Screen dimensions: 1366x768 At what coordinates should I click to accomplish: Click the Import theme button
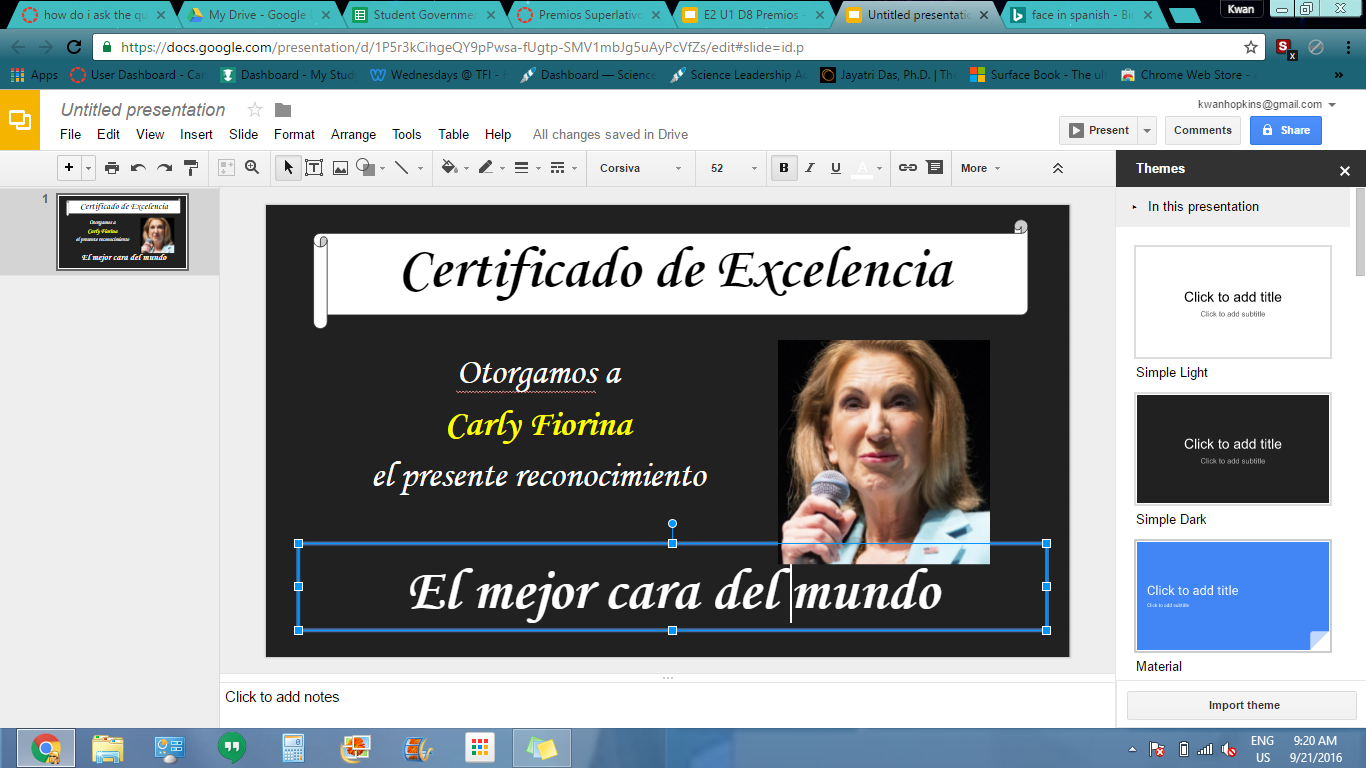click(x=1243, y=705)
